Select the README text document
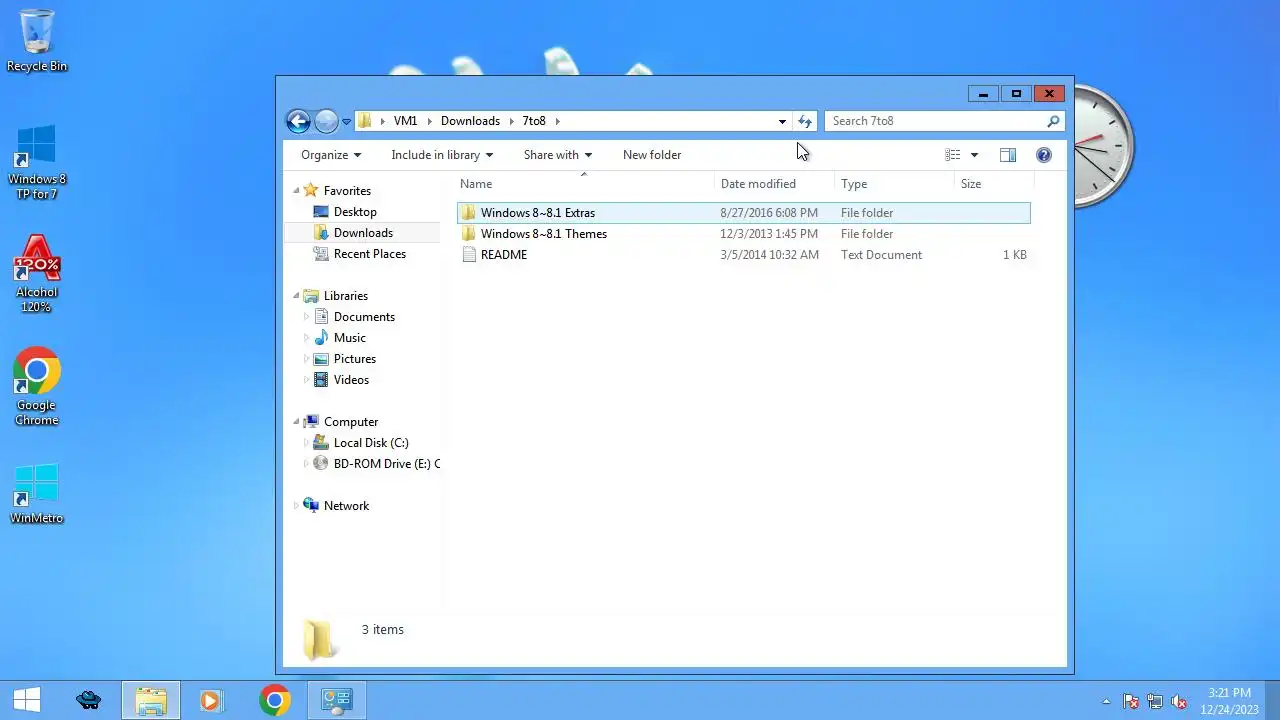This screenshot has height=720, width=1280. click(x=743, y=255)
